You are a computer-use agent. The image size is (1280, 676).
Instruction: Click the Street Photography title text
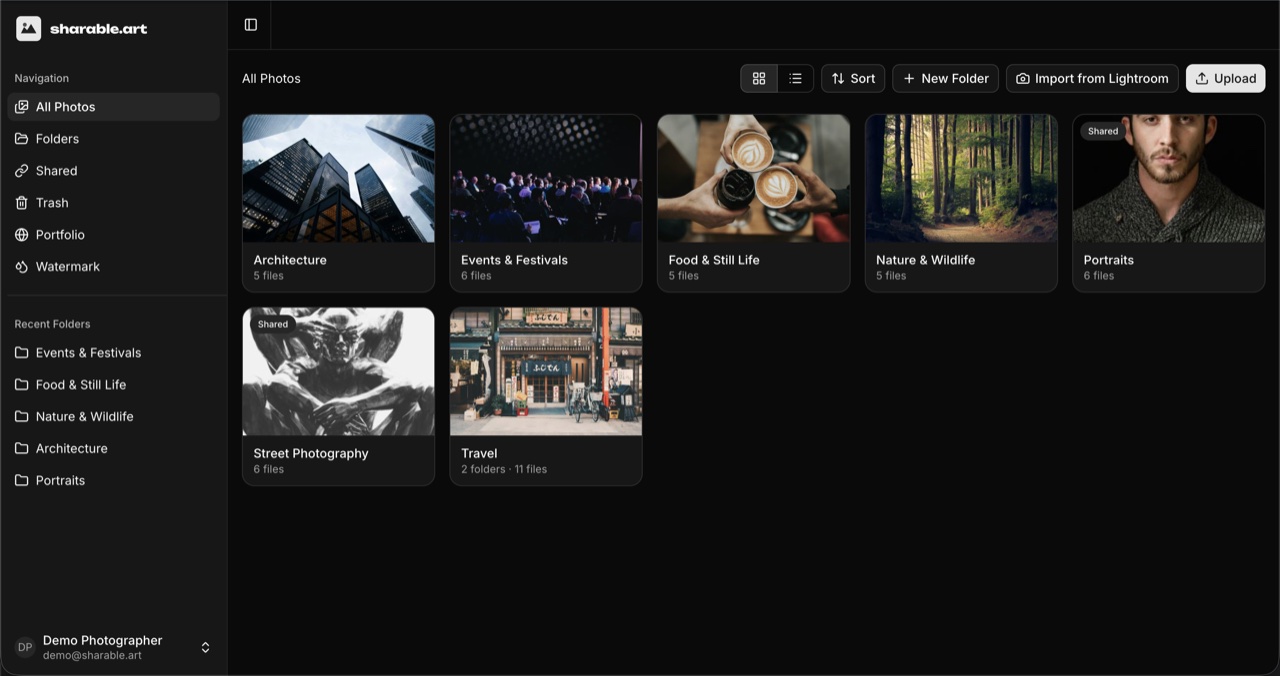click(311, 453)
